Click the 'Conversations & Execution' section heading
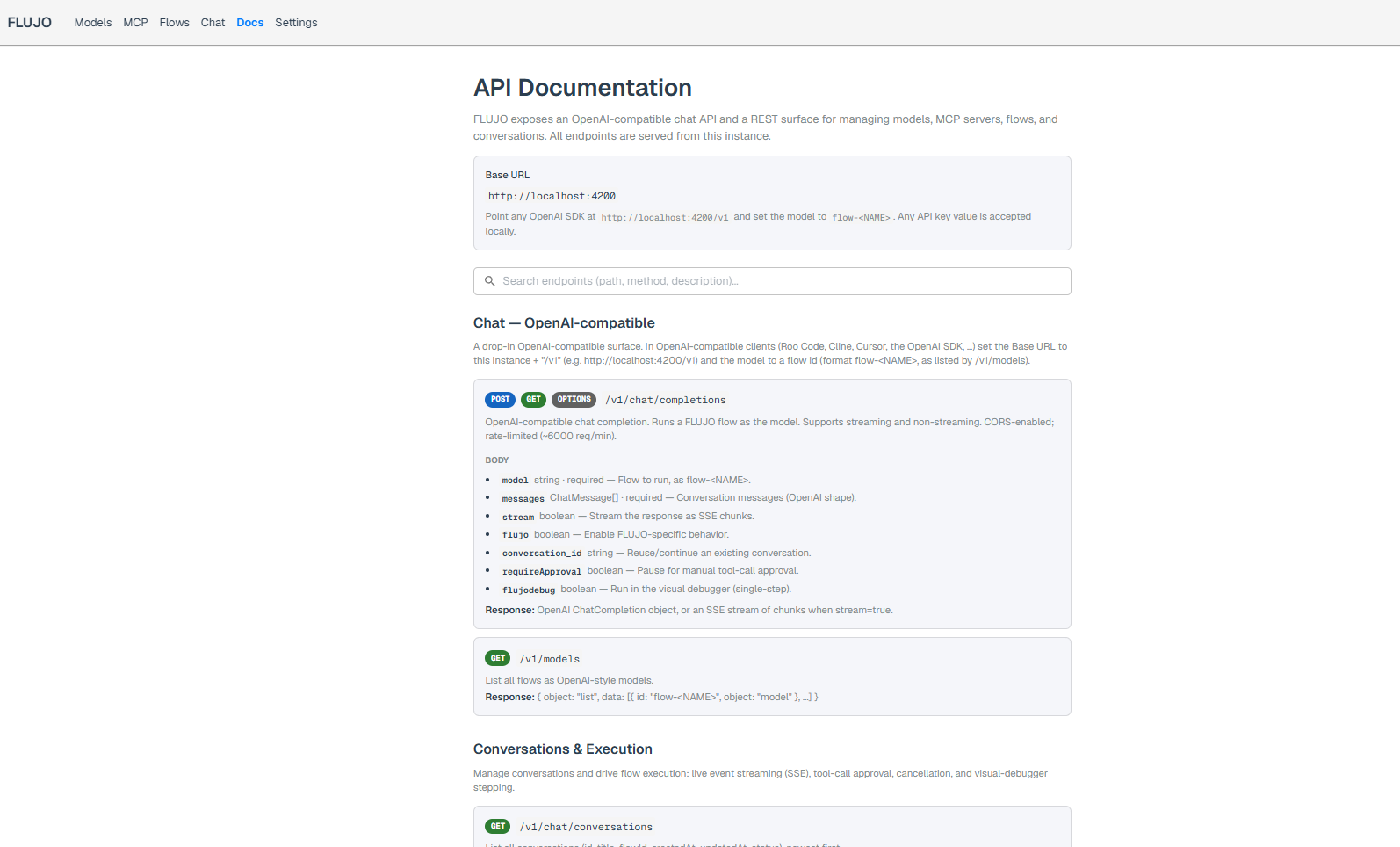The height and width of the screenshot is (847, 1400). (x=563, y=749)
